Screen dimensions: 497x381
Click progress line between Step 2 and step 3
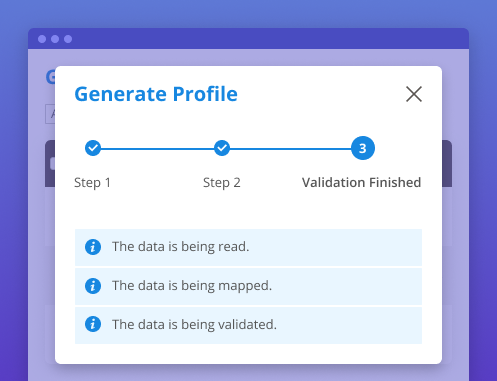point(290,148)
